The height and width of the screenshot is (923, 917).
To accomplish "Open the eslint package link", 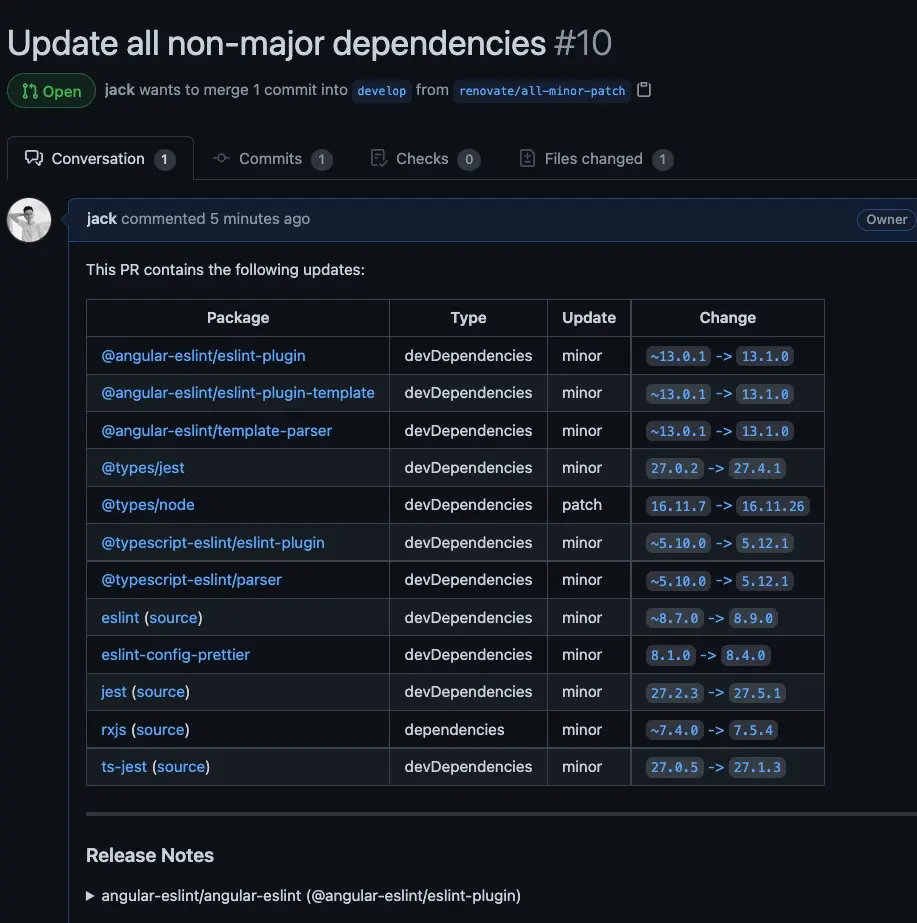I will pyautogui.click(x=120, y=617).
